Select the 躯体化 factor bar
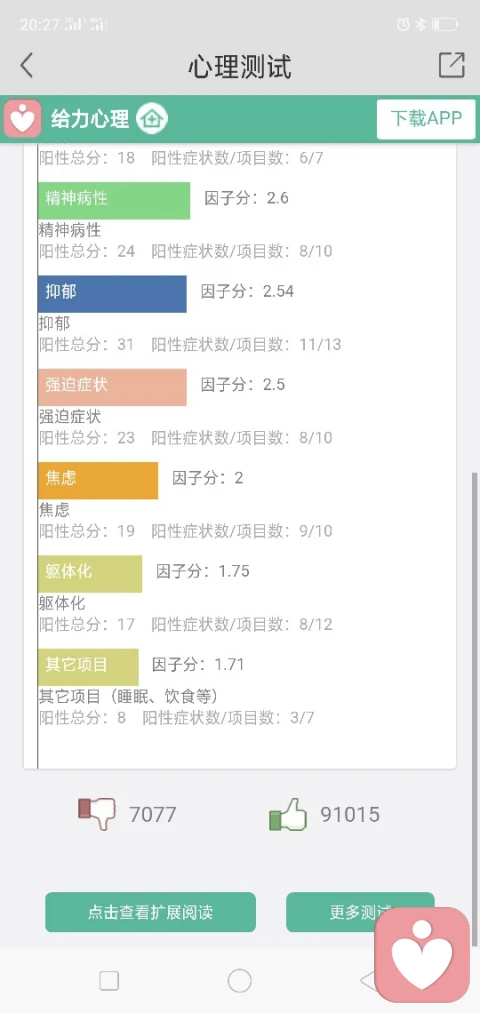Screen dimensions: 480x1013 pyautogui.click(x=90, y=574)
